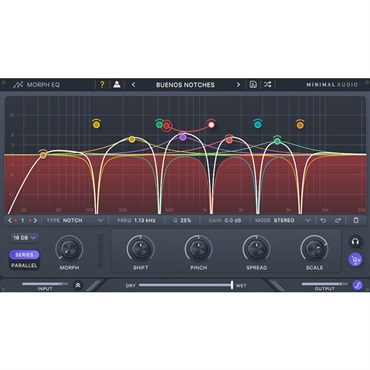Select previous band with left chevron
Screen dimensions: 370x370
pyautogui.click(x=10, y=220)
